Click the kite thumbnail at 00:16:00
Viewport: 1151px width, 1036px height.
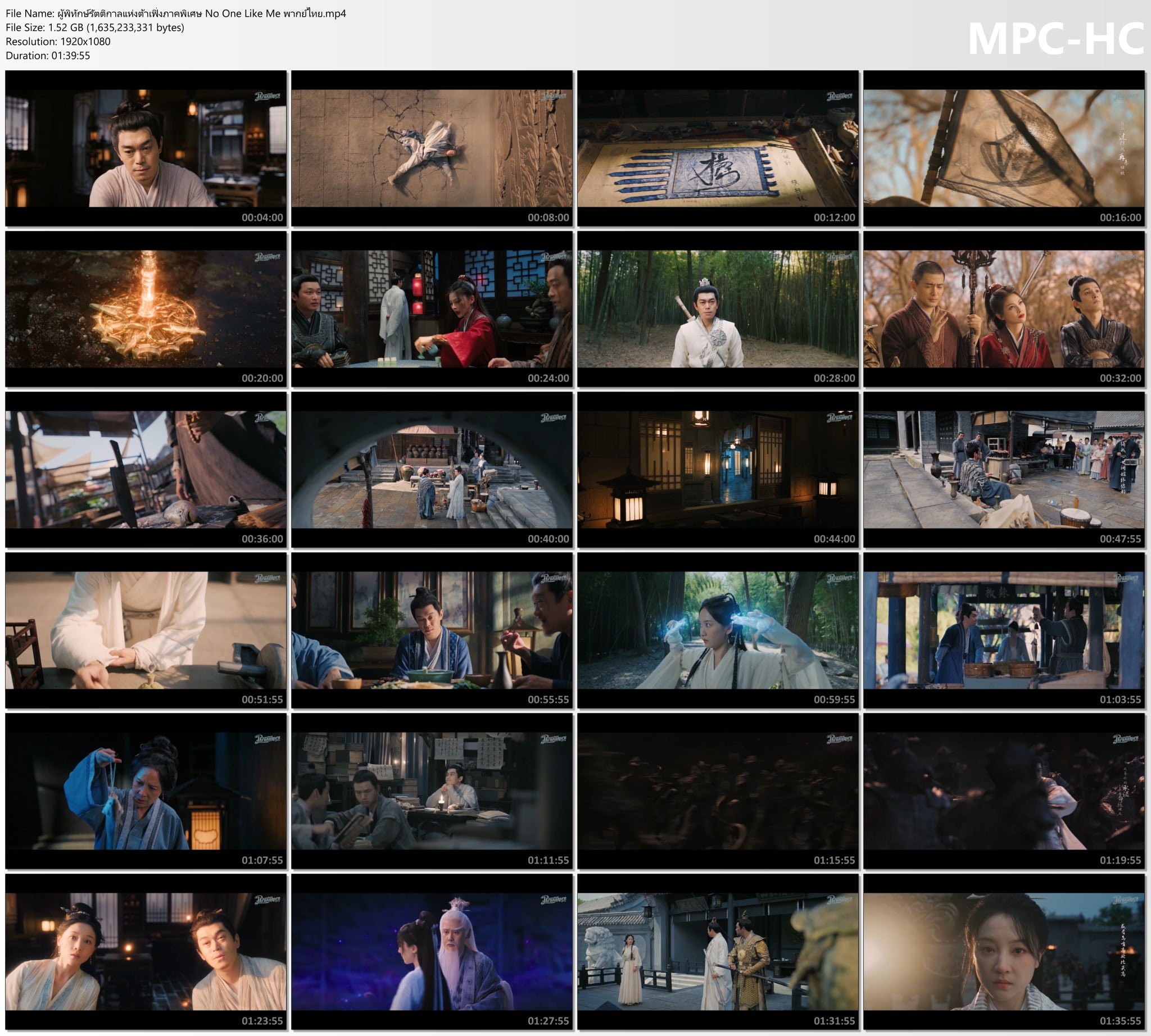pos(1004,148)
